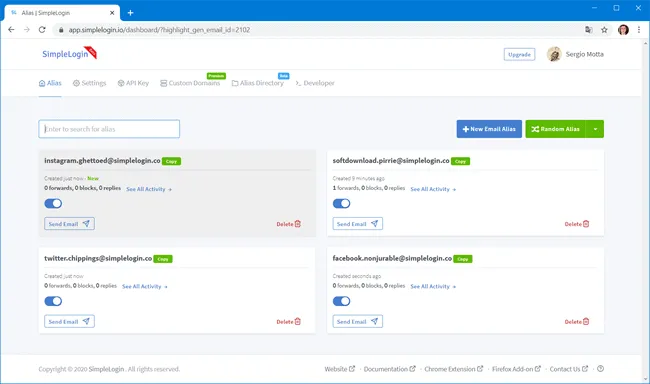Open the Chrome profile avatar
The width and height of the screenshot is (650, 384).
coord(623,30)
